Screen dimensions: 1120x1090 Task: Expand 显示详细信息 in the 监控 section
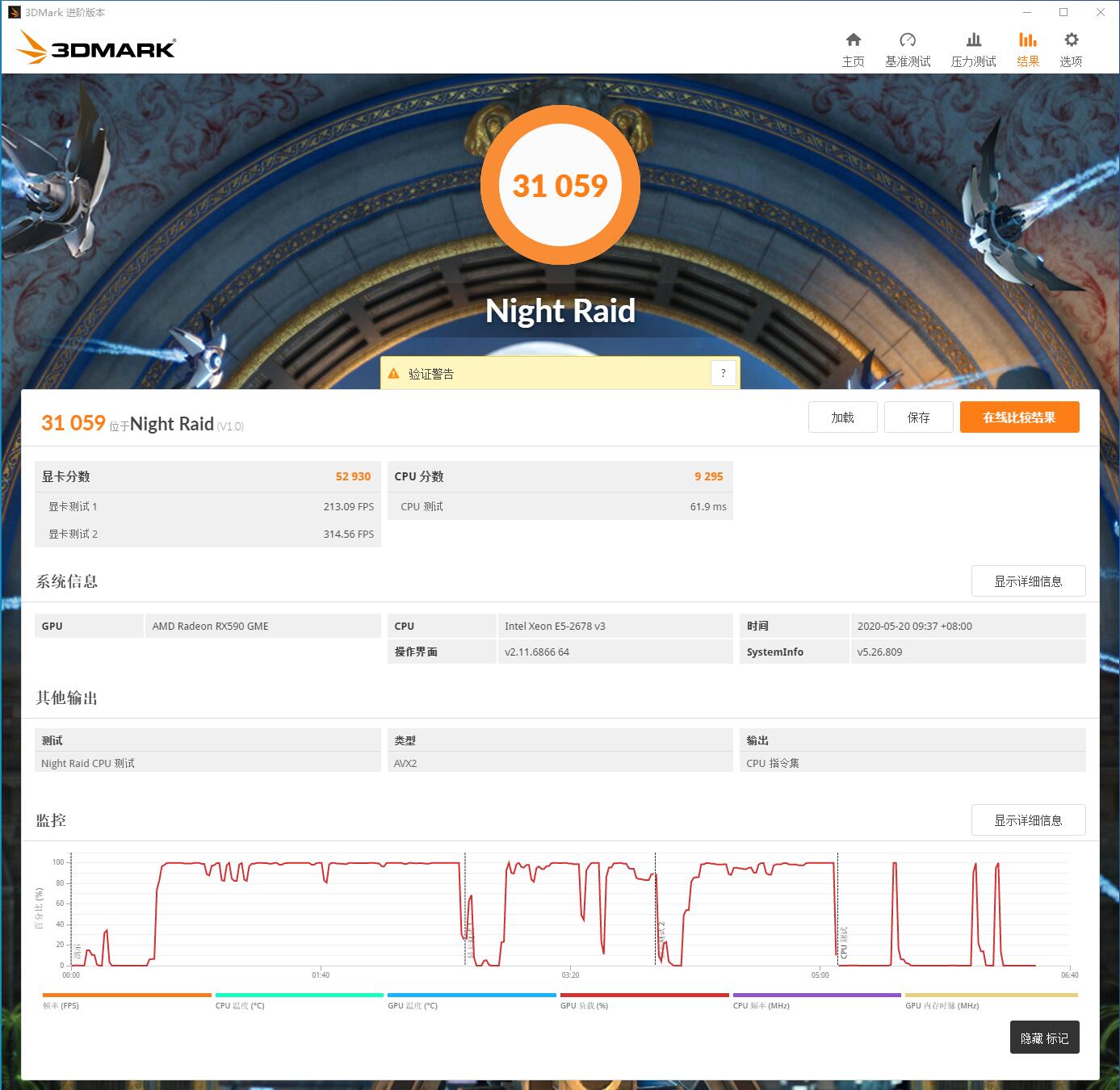(x=1028, y=820)
